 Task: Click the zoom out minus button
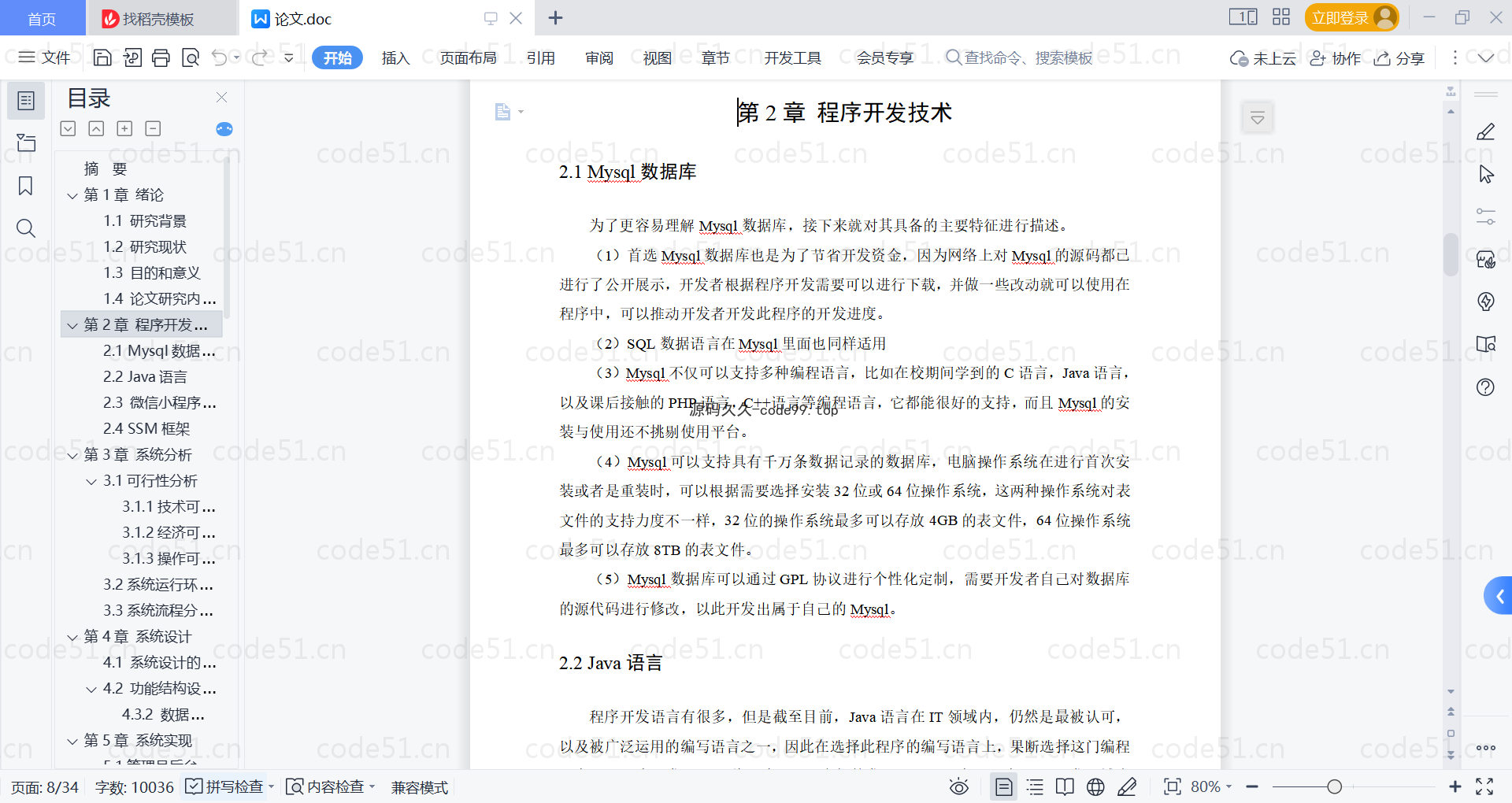pos(1252,786)
